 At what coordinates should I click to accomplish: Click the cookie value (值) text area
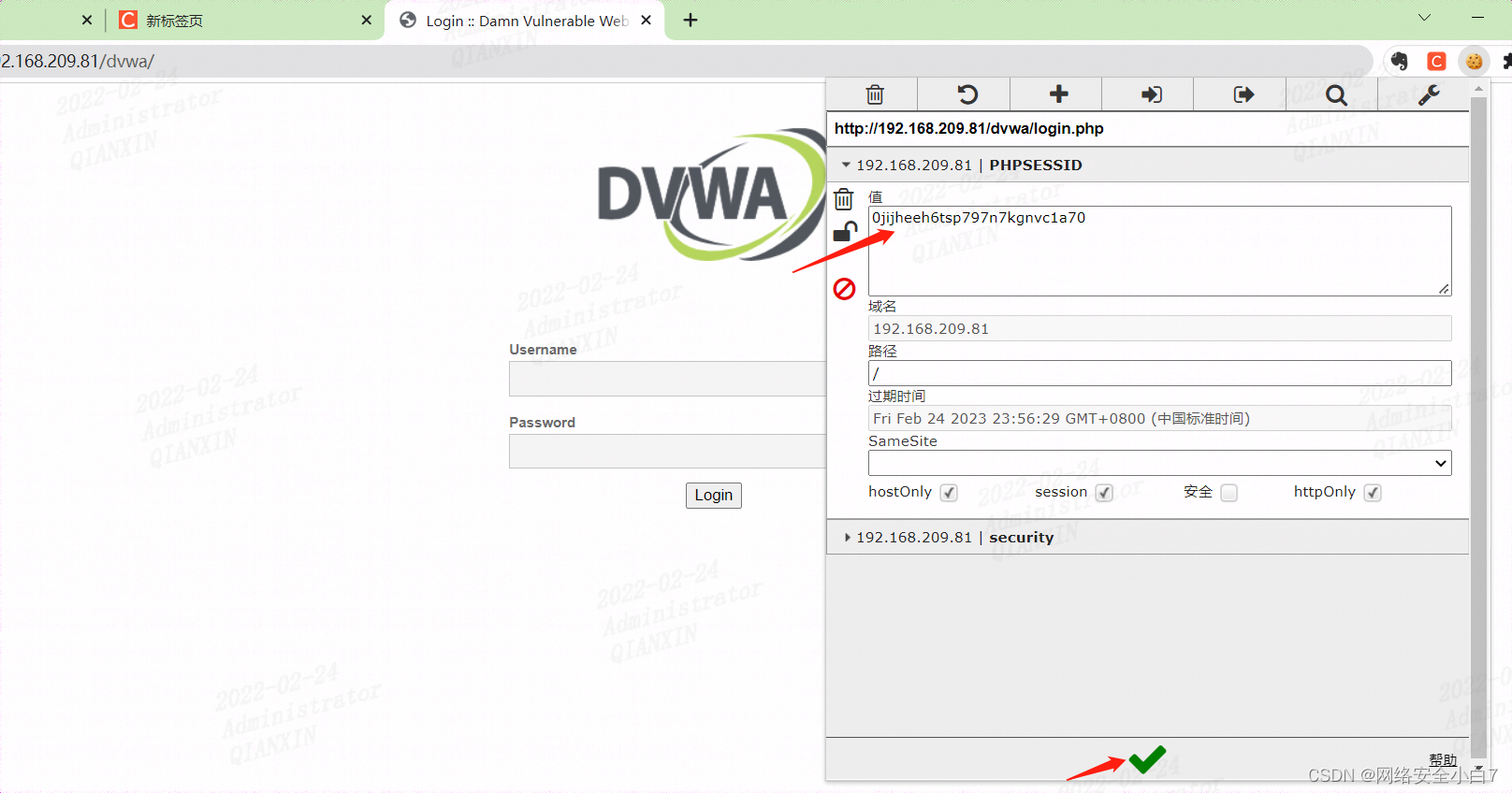point(1160,251)
